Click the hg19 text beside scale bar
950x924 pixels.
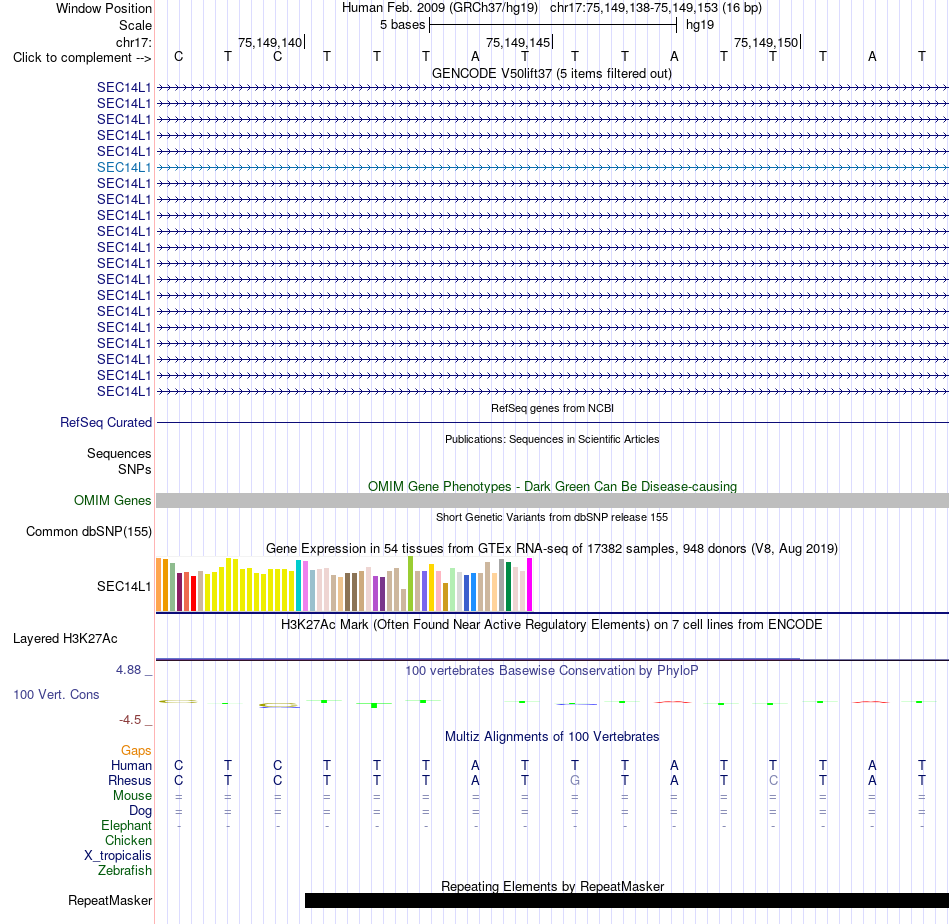(x=700, y=25)
